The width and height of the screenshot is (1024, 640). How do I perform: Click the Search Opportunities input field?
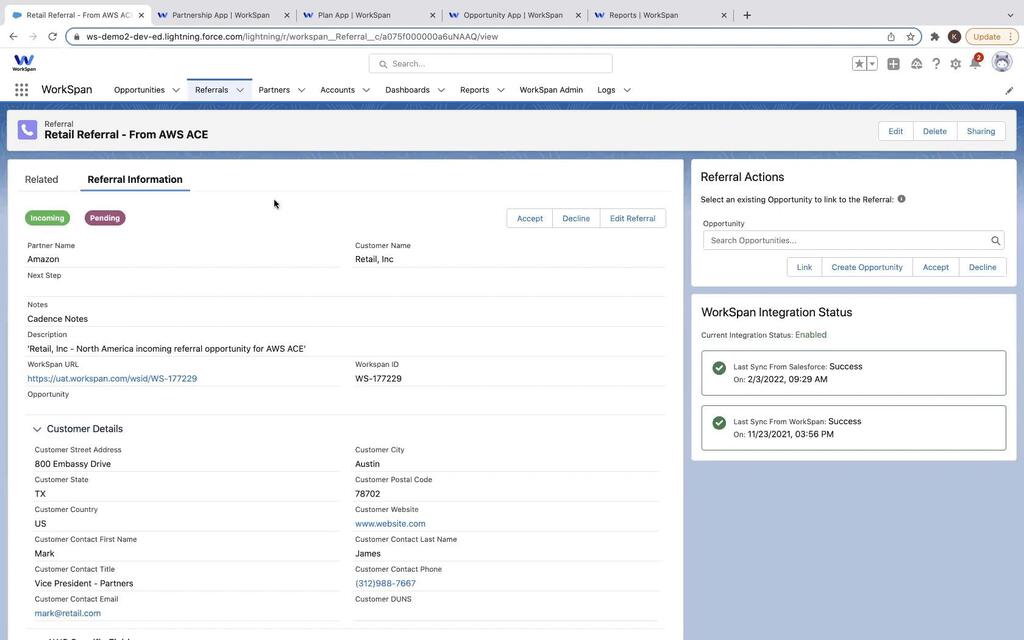[x=853, y=240]
